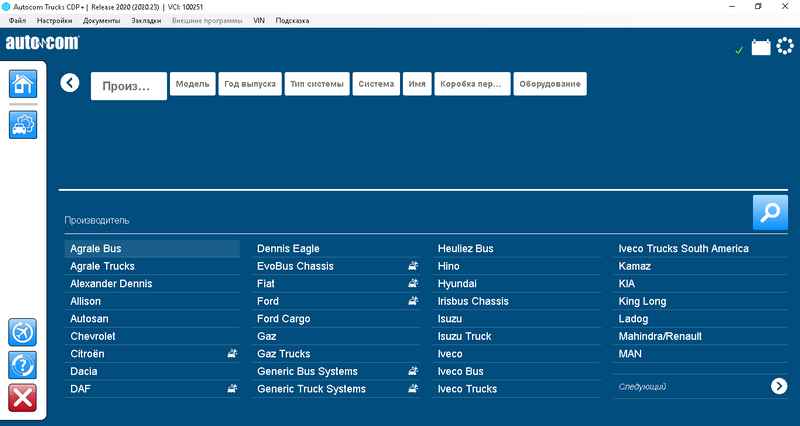Select the Коробка пер... tab
Screen dimensions: 800x426
[x=472, y=84]
